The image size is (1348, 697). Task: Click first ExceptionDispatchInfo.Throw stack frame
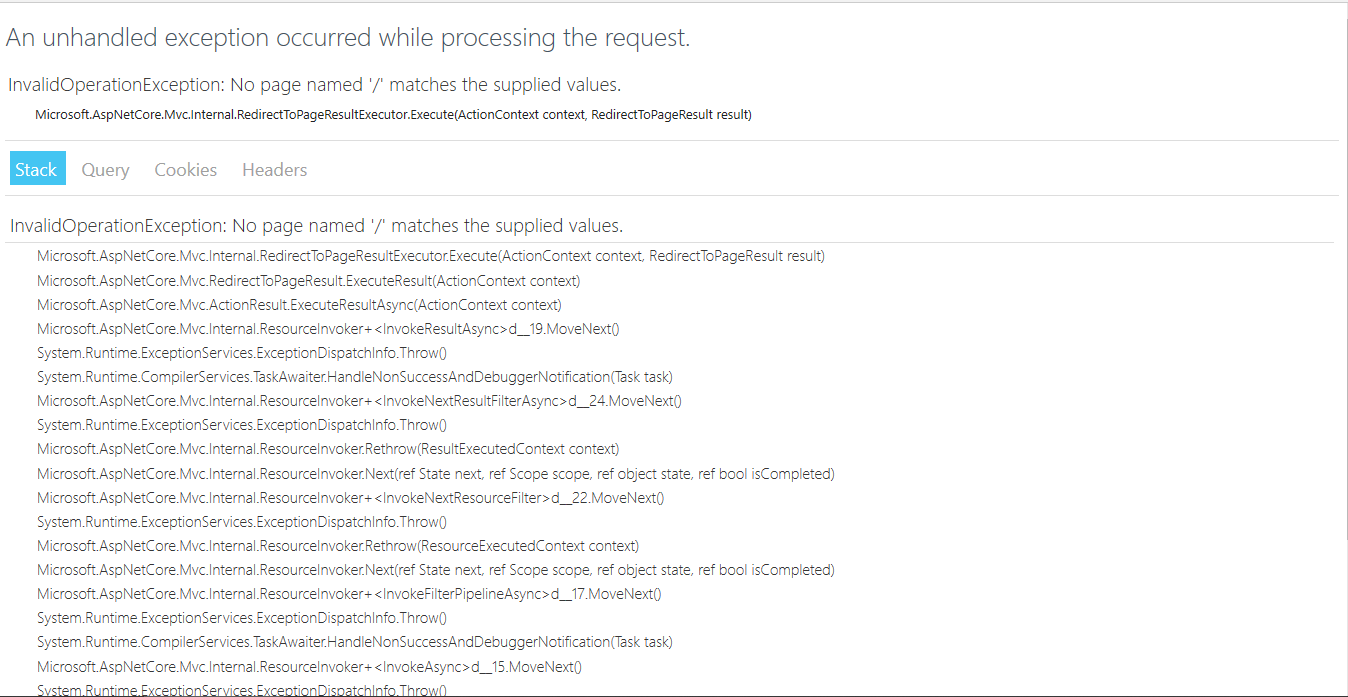242,353
